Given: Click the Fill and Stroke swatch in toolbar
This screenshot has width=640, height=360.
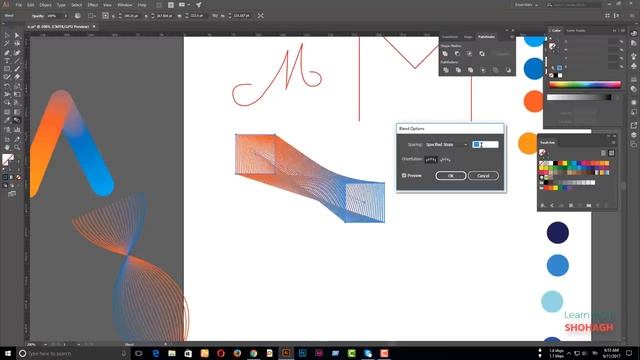Looking at the screenshot, I should (8, 159).
